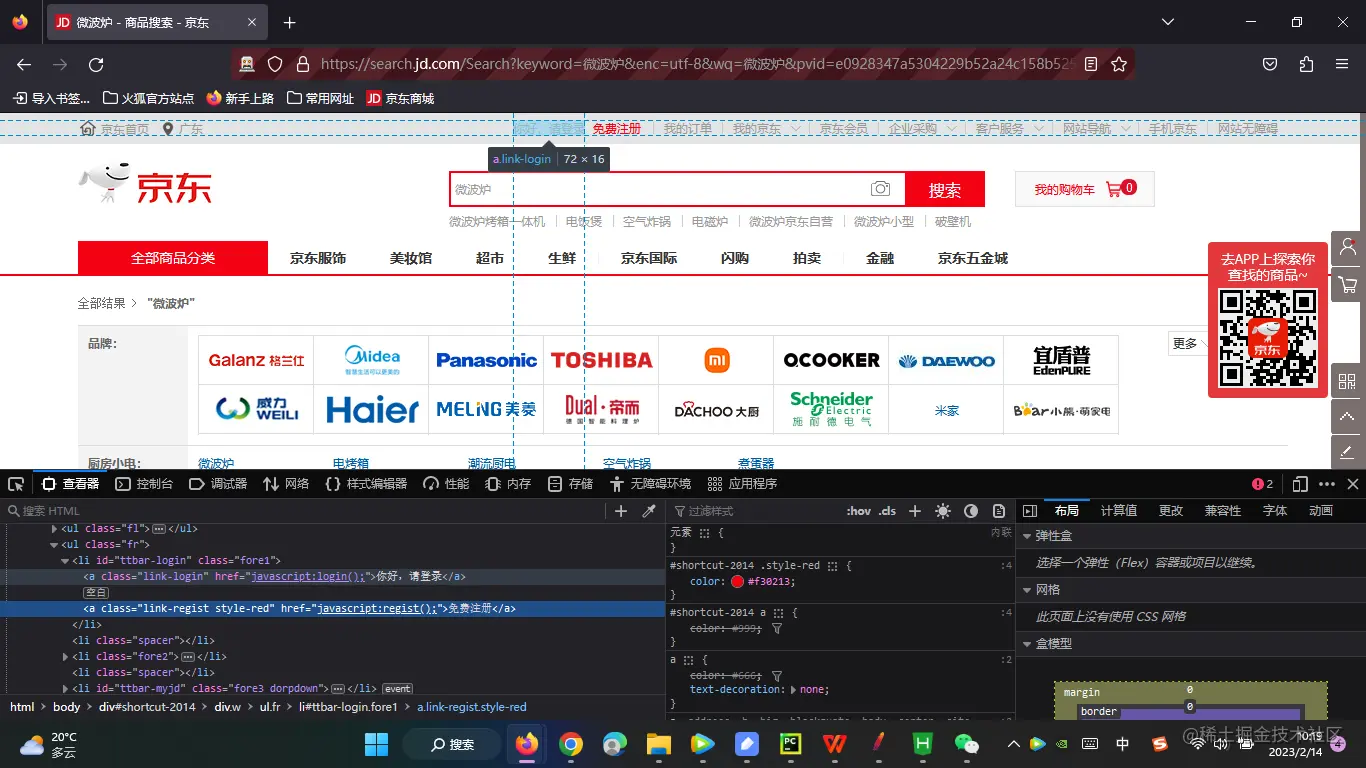Go back with the browser back arrow
Screen dimensions: 1366x768
24,64
